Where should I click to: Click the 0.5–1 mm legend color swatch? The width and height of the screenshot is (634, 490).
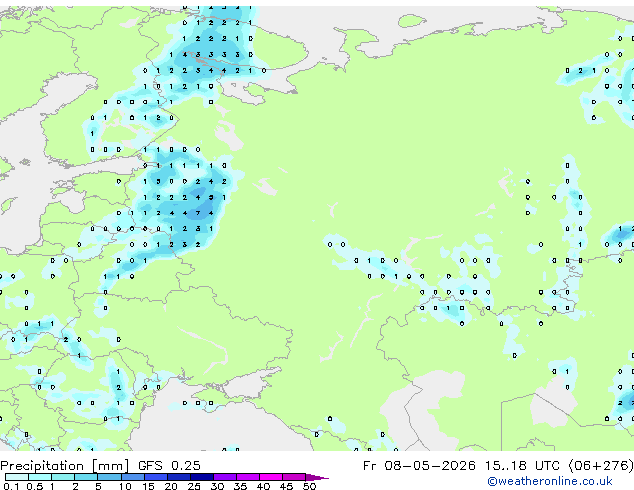[x=40, y=477]
